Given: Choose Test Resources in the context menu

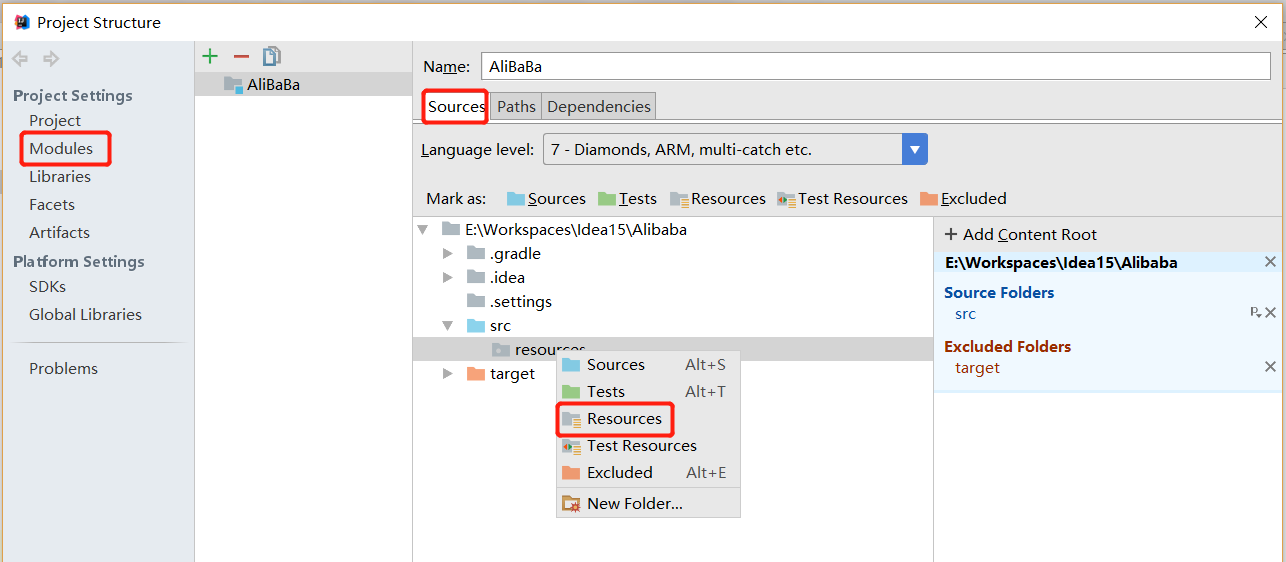Looking at the screenshot, I should point(648,445).
